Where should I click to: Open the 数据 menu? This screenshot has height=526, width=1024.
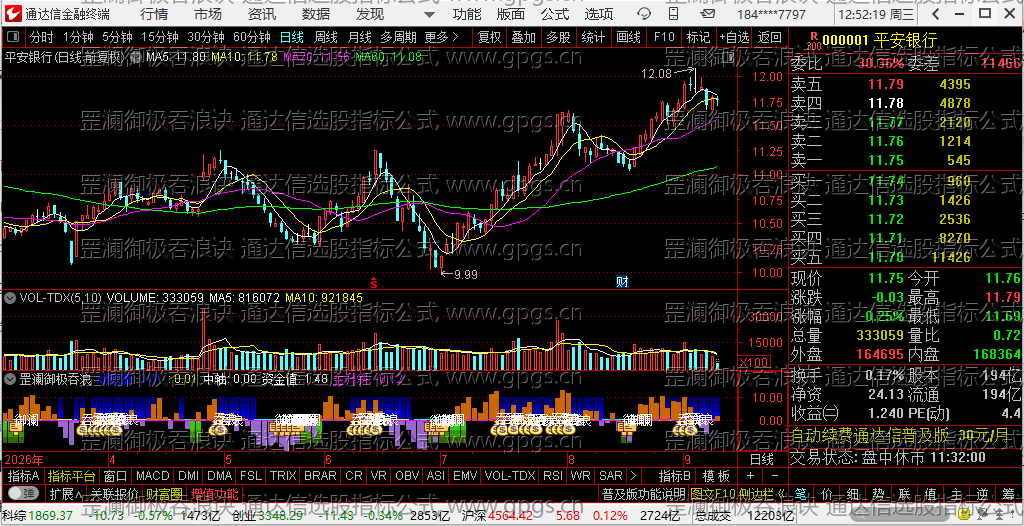tap(316, 14)
